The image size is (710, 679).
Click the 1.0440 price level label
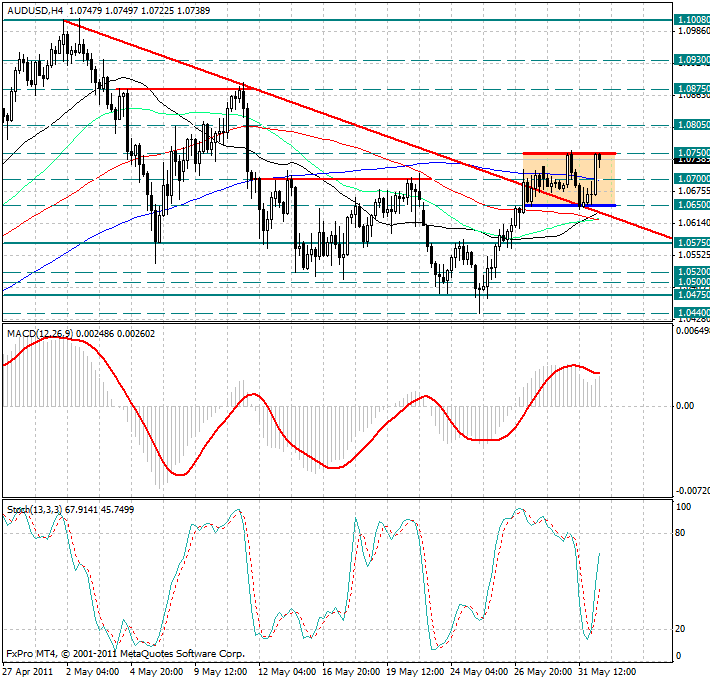692,313
